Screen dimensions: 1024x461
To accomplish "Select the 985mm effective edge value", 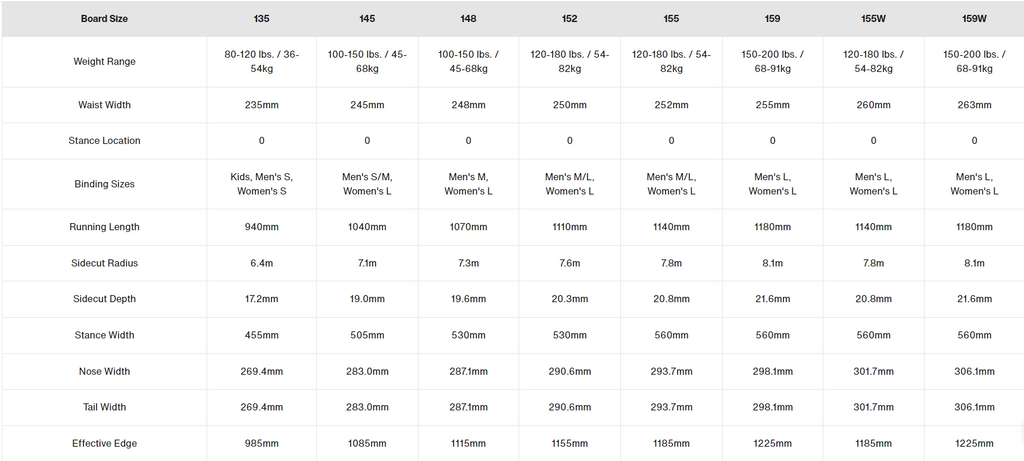I will tap(261, 443).
